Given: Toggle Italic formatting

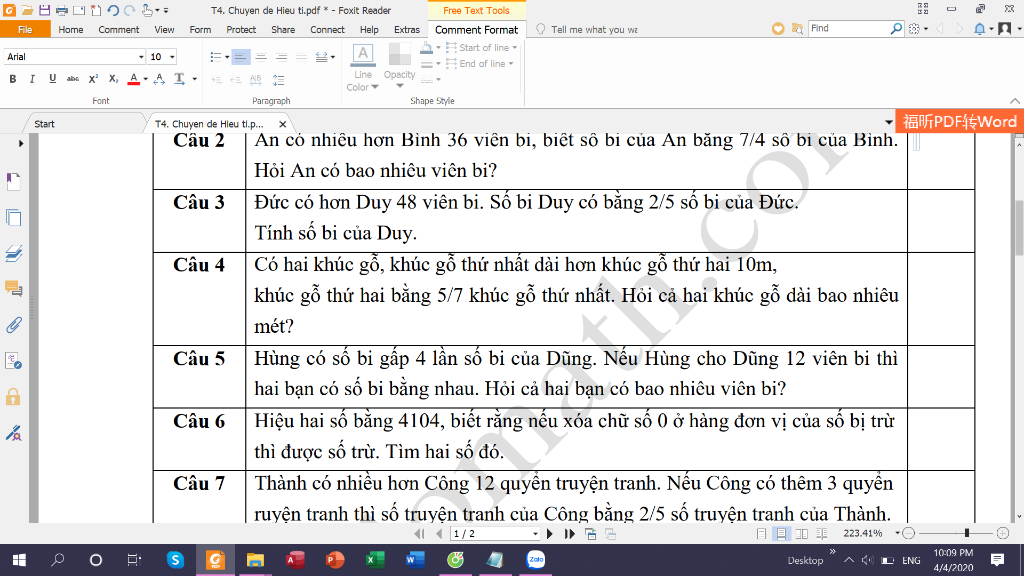Looking at the screenshot, I should coord(32,79).
